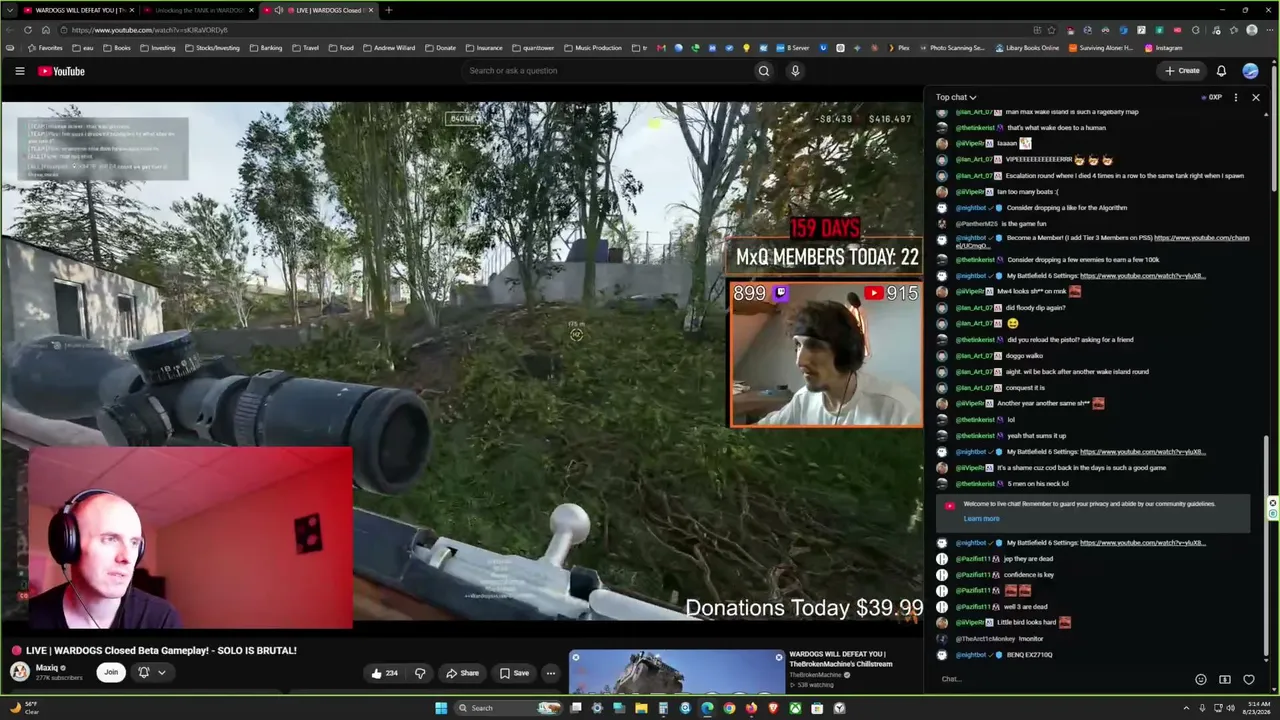Click the Create button

pyautogui.click(x=1182, y=71)
